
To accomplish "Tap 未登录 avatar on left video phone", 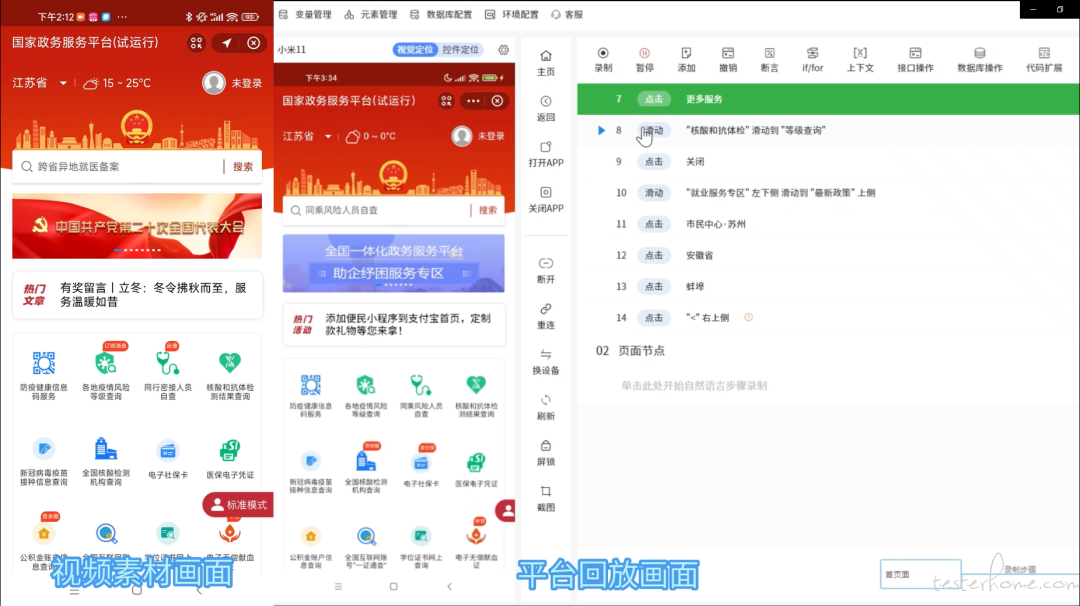I will tap(214, 83).
